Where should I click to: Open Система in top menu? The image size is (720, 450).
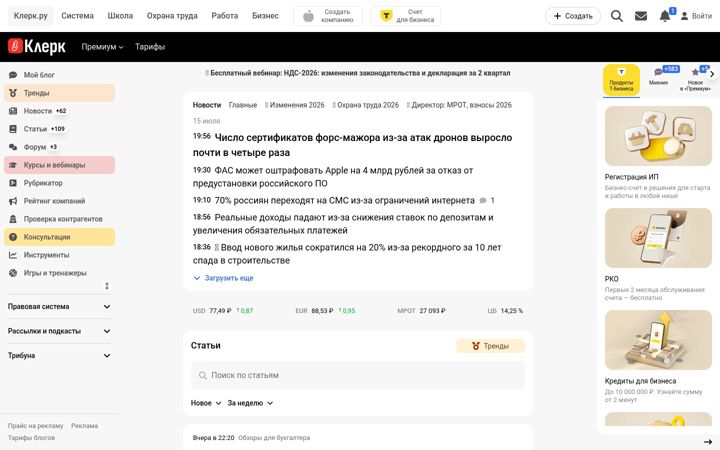click(x=78, y=16)
